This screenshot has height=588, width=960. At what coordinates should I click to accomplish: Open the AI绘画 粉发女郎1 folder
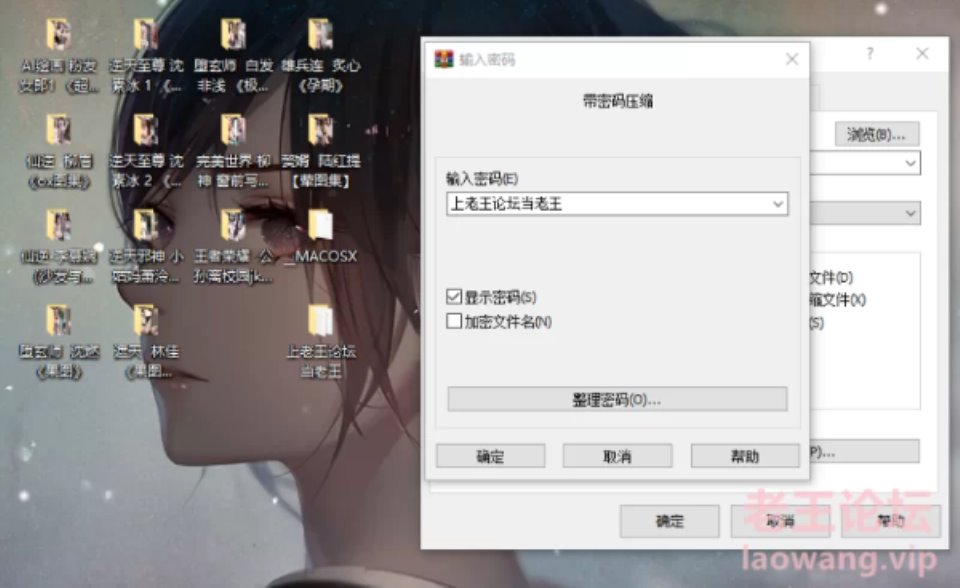[x=59, y=56]
